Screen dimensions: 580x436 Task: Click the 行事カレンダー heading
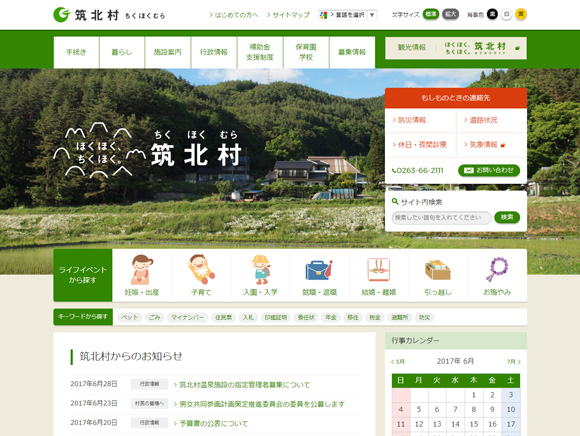(415, 340)
